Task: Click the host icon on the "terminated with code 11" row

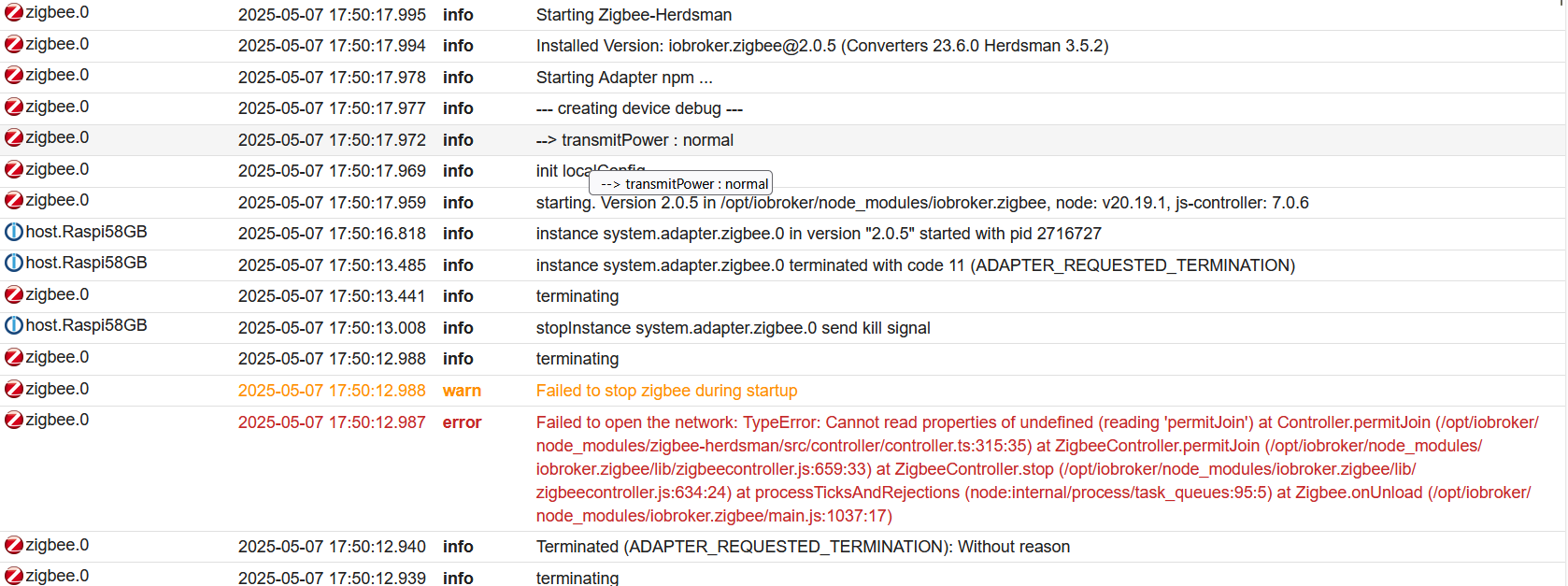Action: (x=14, y=263)
